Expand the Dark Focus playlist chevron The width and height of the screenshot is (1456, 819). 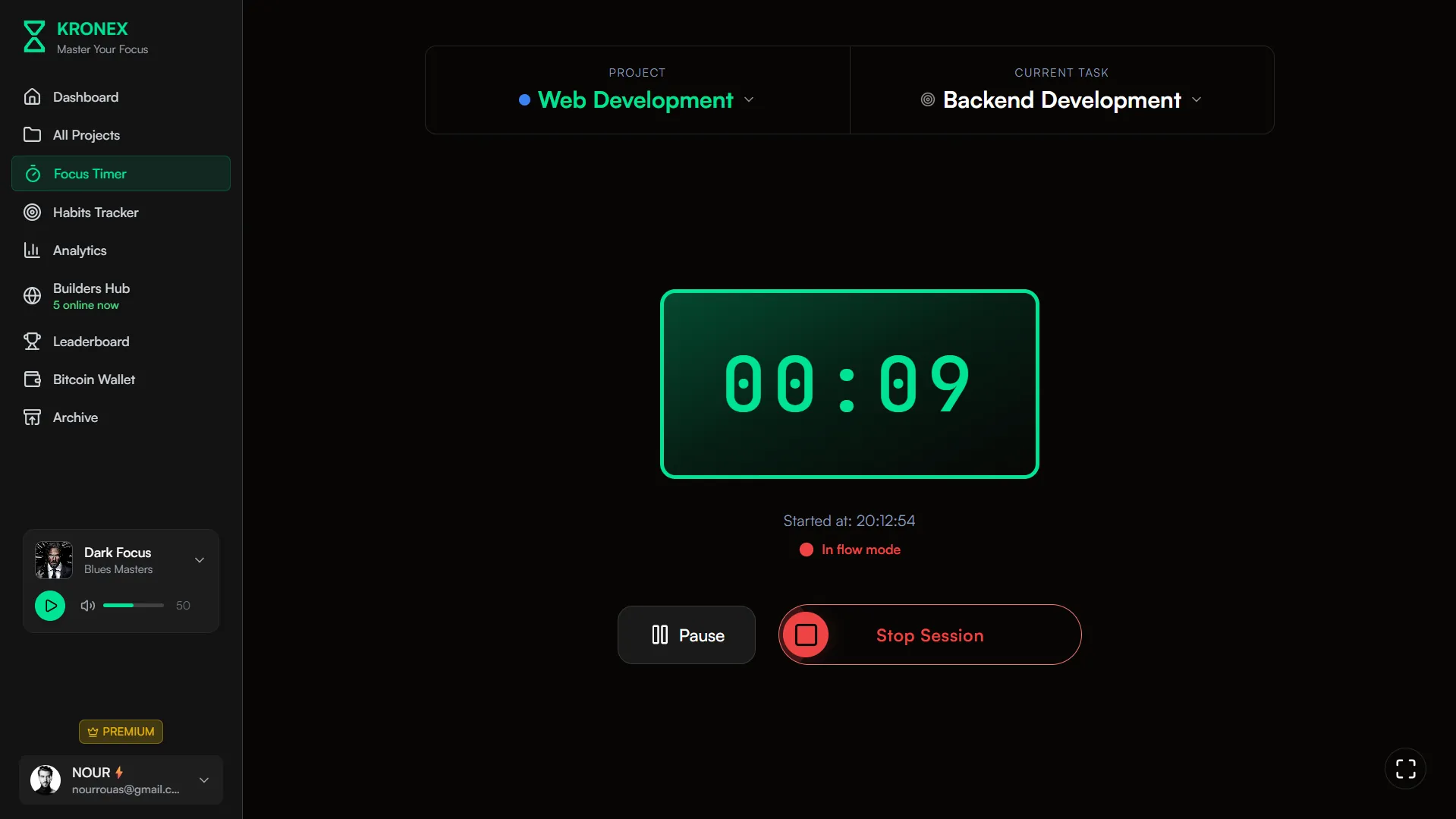coord(199,559)
